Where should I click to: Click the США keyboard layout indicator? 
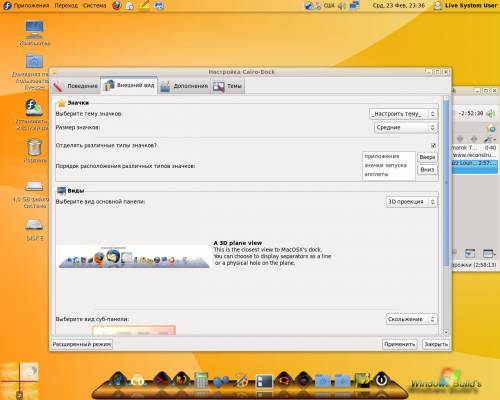pos(329,6)
